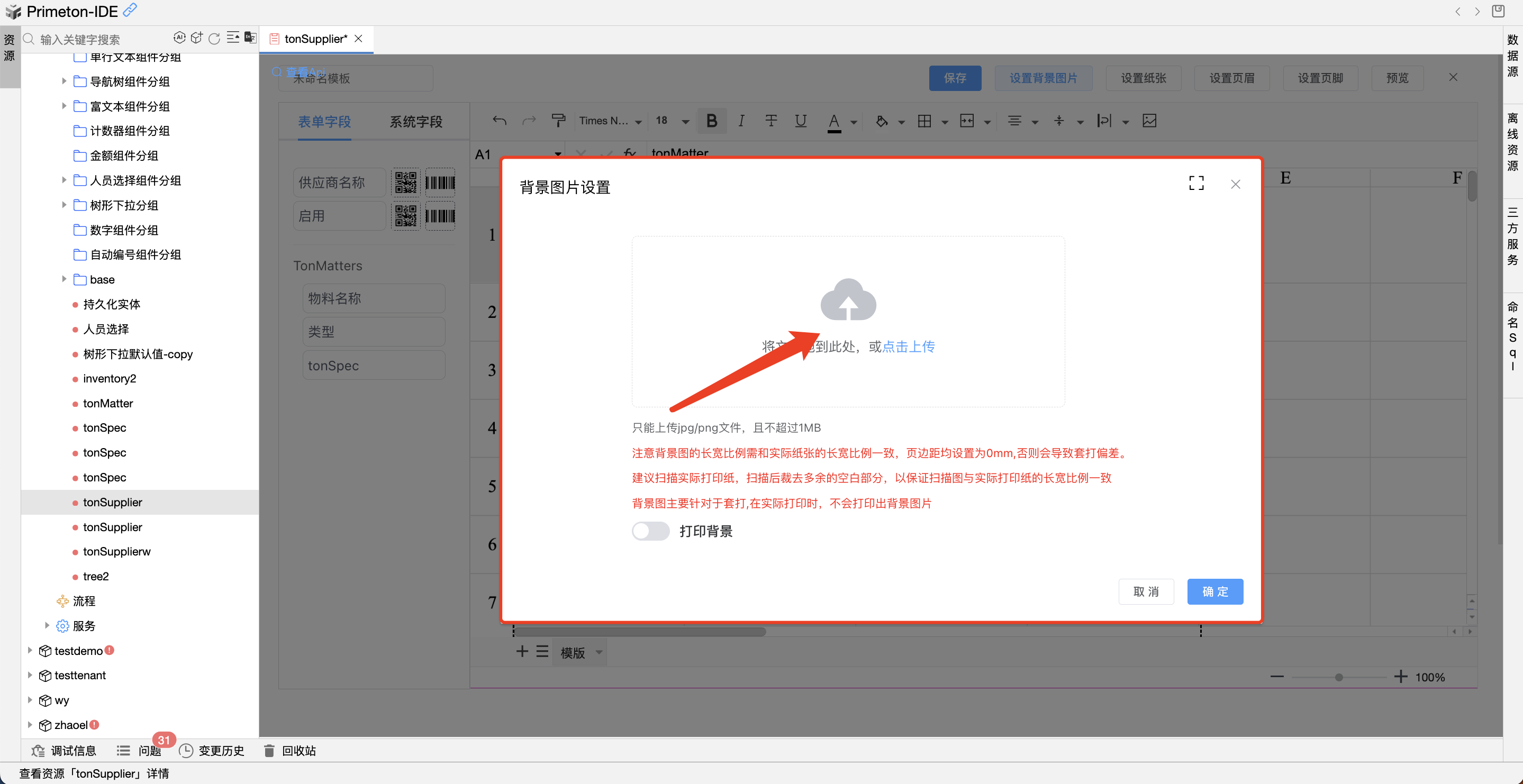Image resolution: width=1523 pixels, height=784 pixels.
Task: Switch to the 系统字段 tab
Action: click(x=415, y=122)
